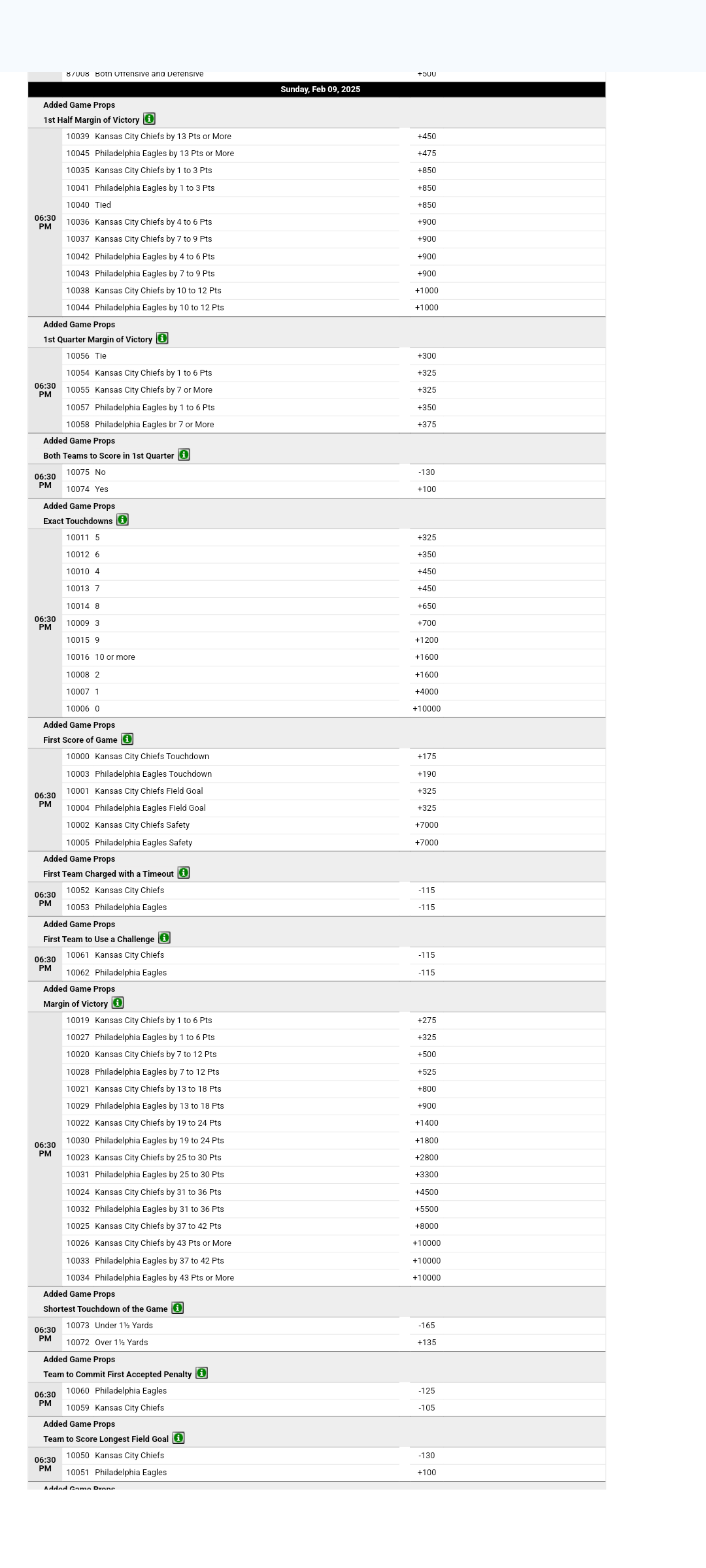Choose -130 odds for No both teams score
This screenshot has height=1568, width=706.
click(426, 472)
